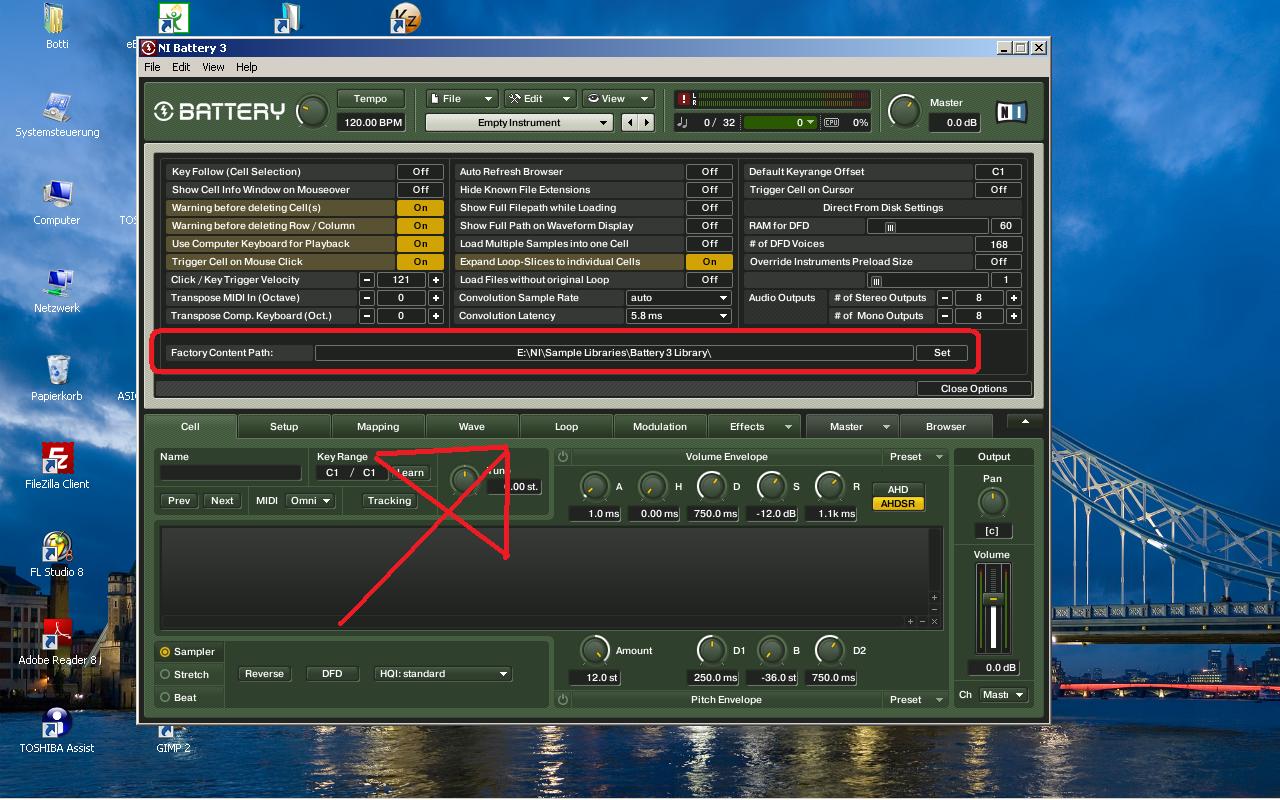Viewport: 1280px width, 800px height.
Task: Toggle Trigger Cell on Cursor
Action: coord(998,190)
